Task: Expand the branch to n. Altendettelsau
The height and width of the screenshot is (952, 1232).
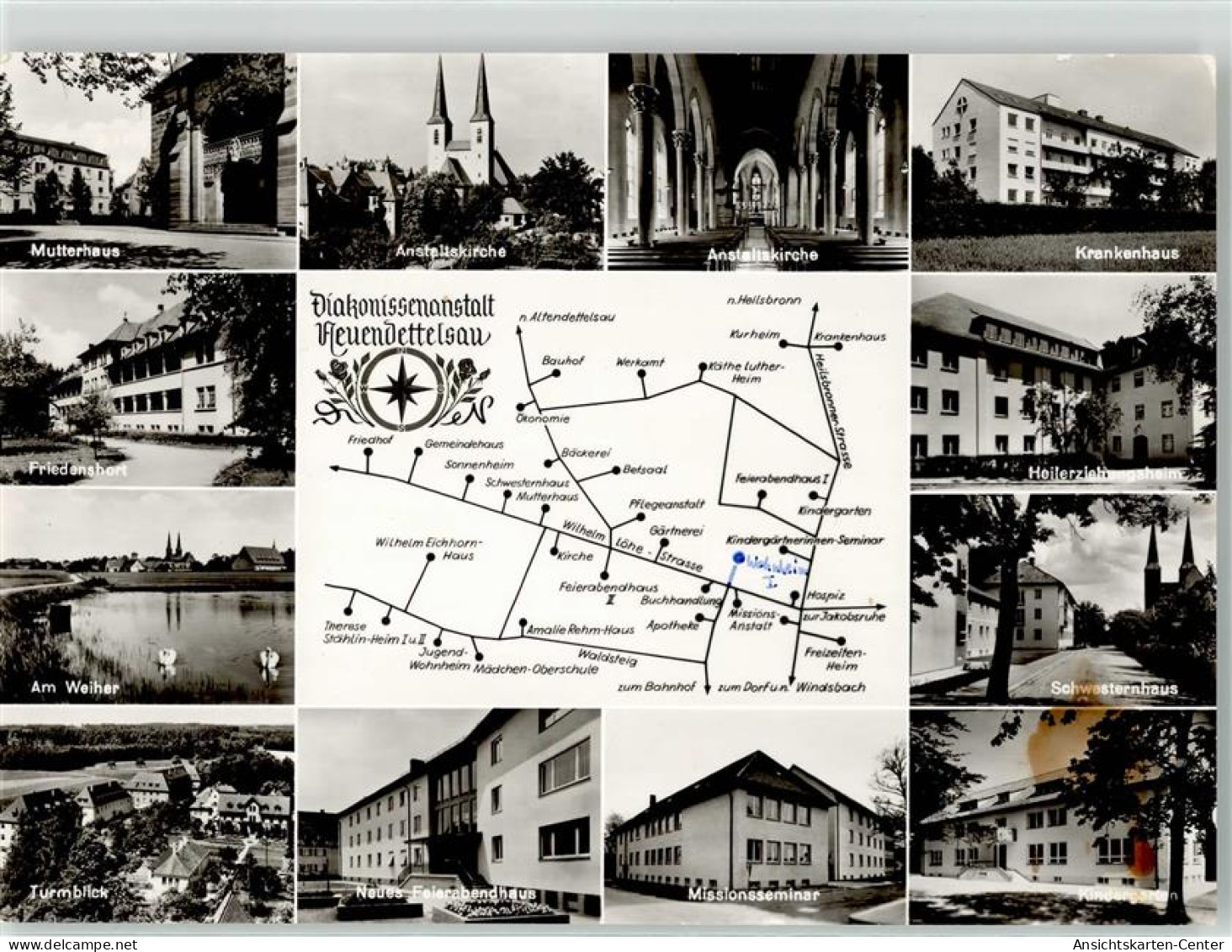Action: (518, 330)
